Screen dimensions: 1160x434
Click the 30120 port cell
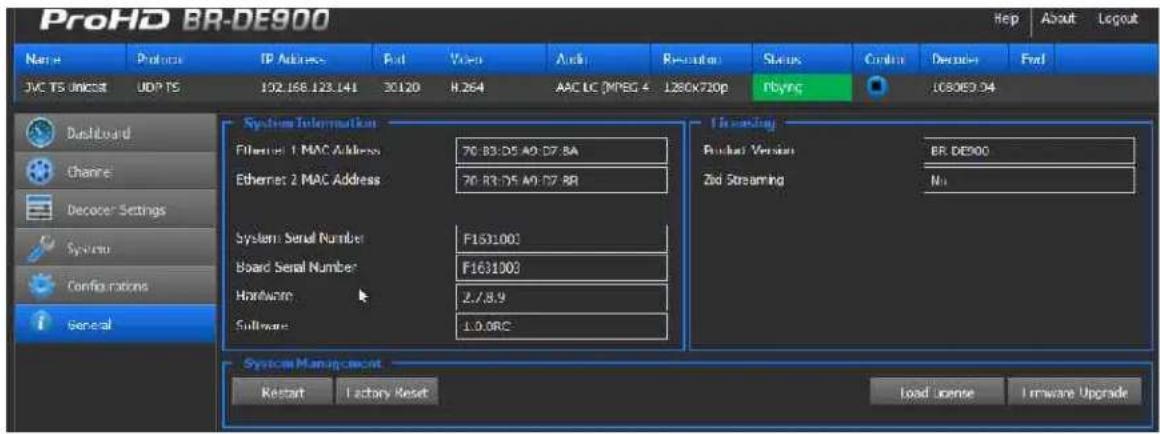click(x=402, y=88)
